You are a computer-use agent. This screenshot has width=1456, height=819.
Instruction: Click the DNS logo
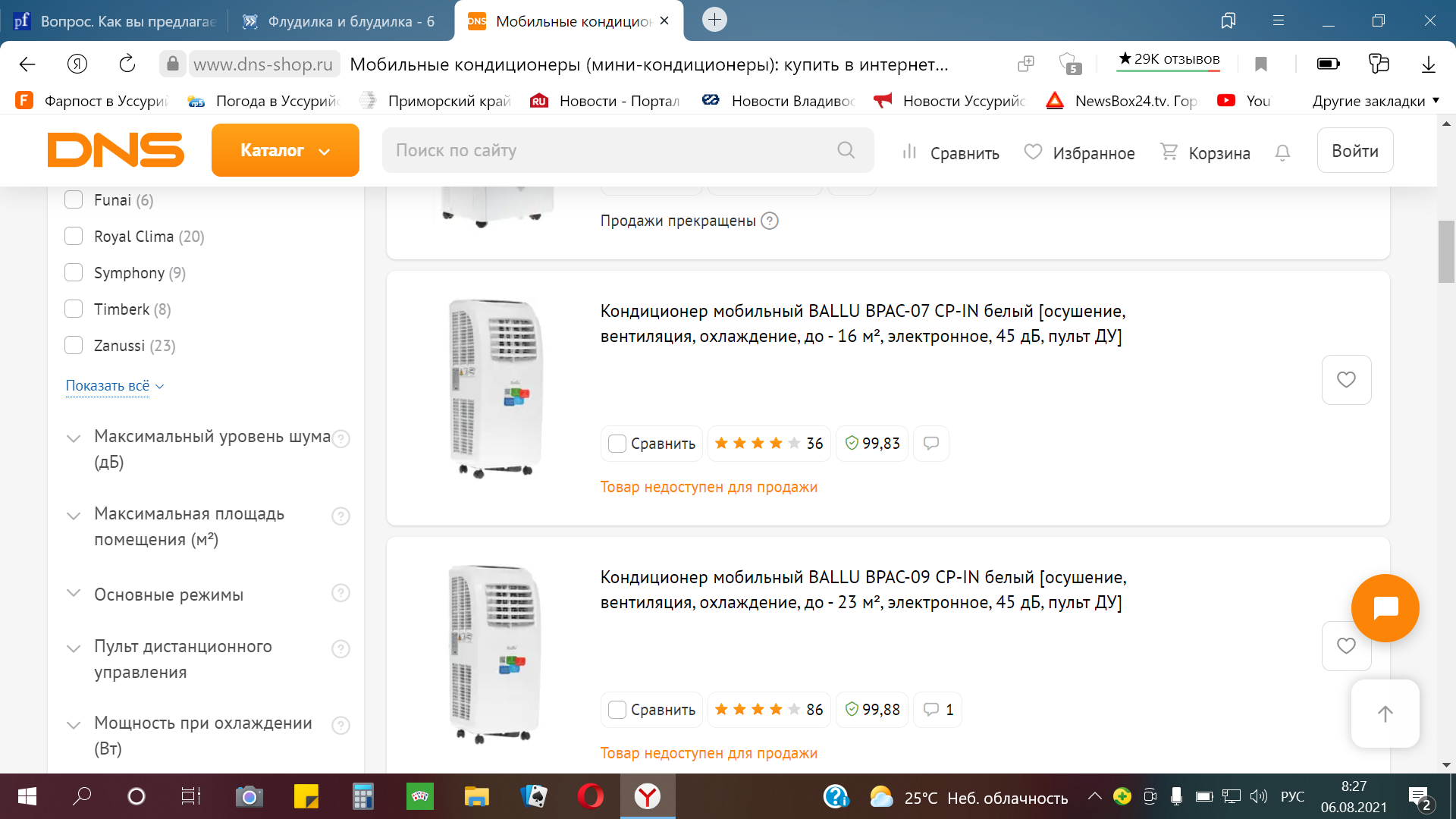point(116,150)
